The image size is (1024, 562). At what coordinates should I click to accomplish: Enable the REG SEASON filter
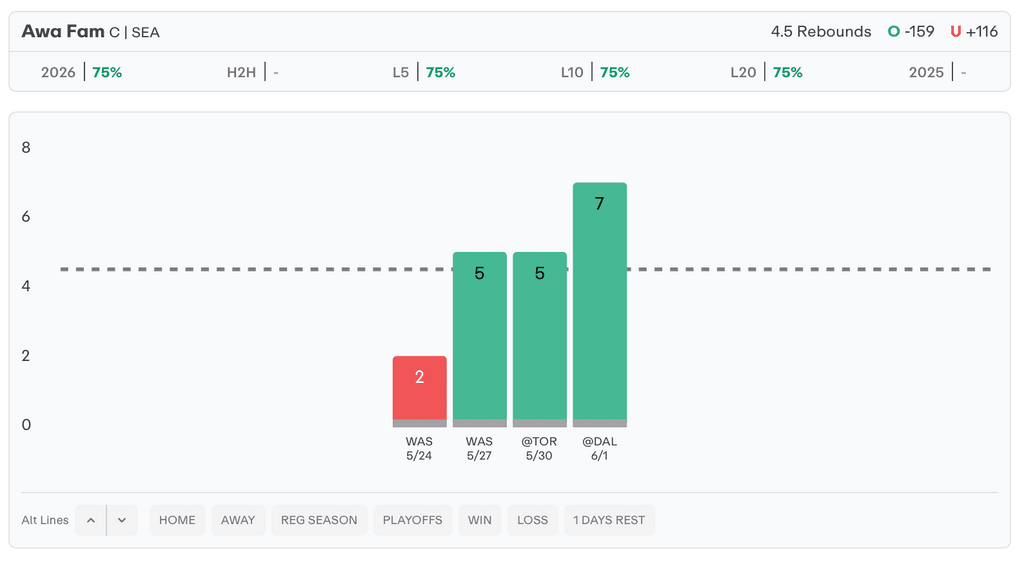click(319, 520)
